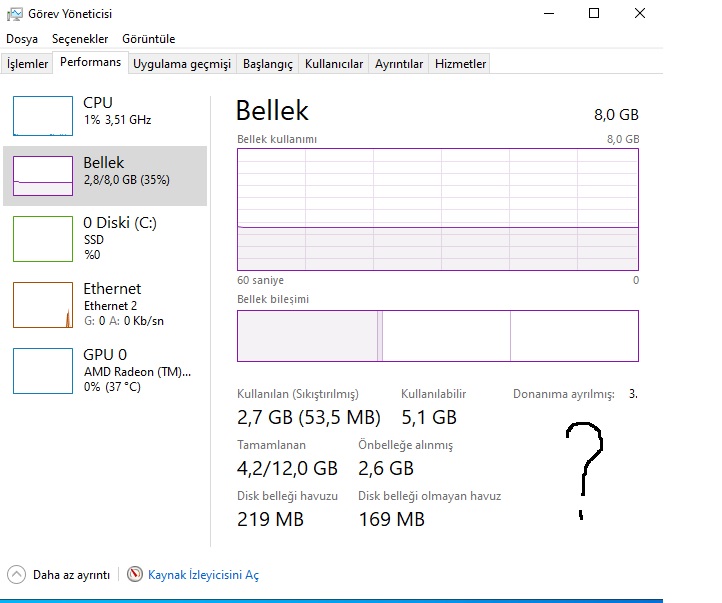Click the Kaynak İzleyicisini Aç link

click(203, 575)
